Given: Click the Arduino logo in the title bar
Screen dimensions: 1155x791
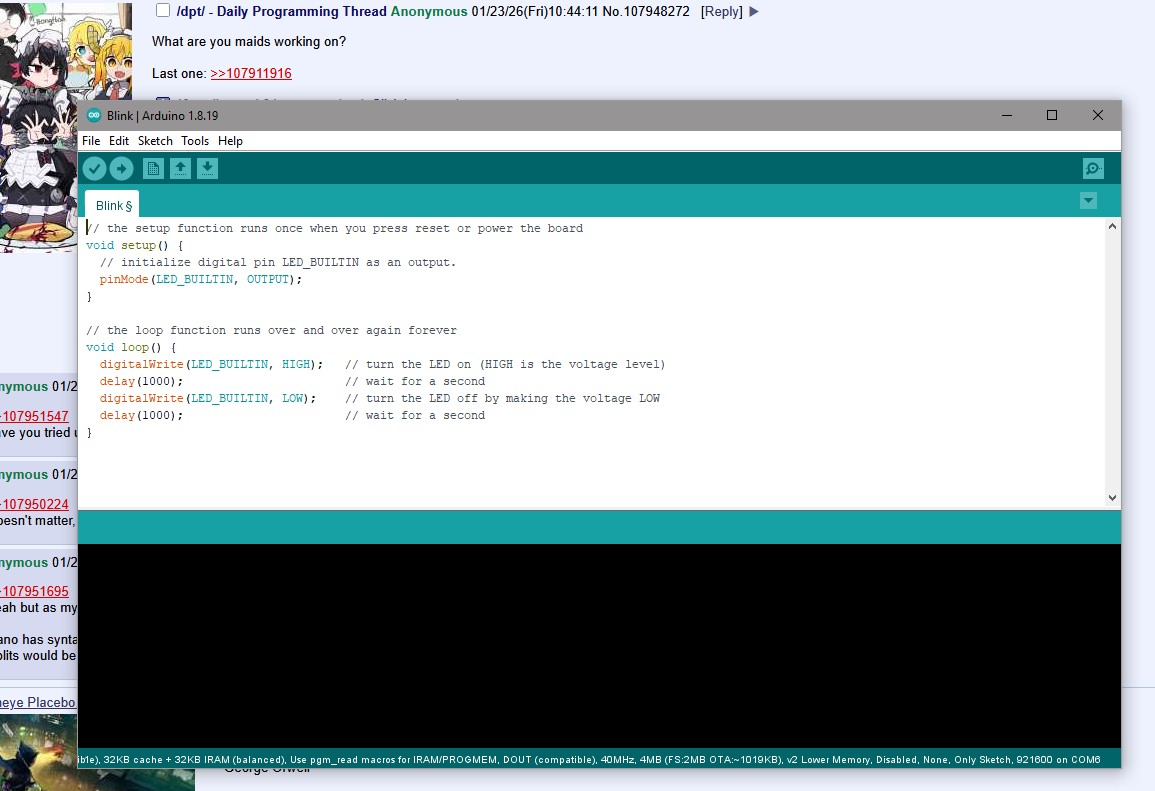Looking at the screenshot, I should click(x=94, y=115).
